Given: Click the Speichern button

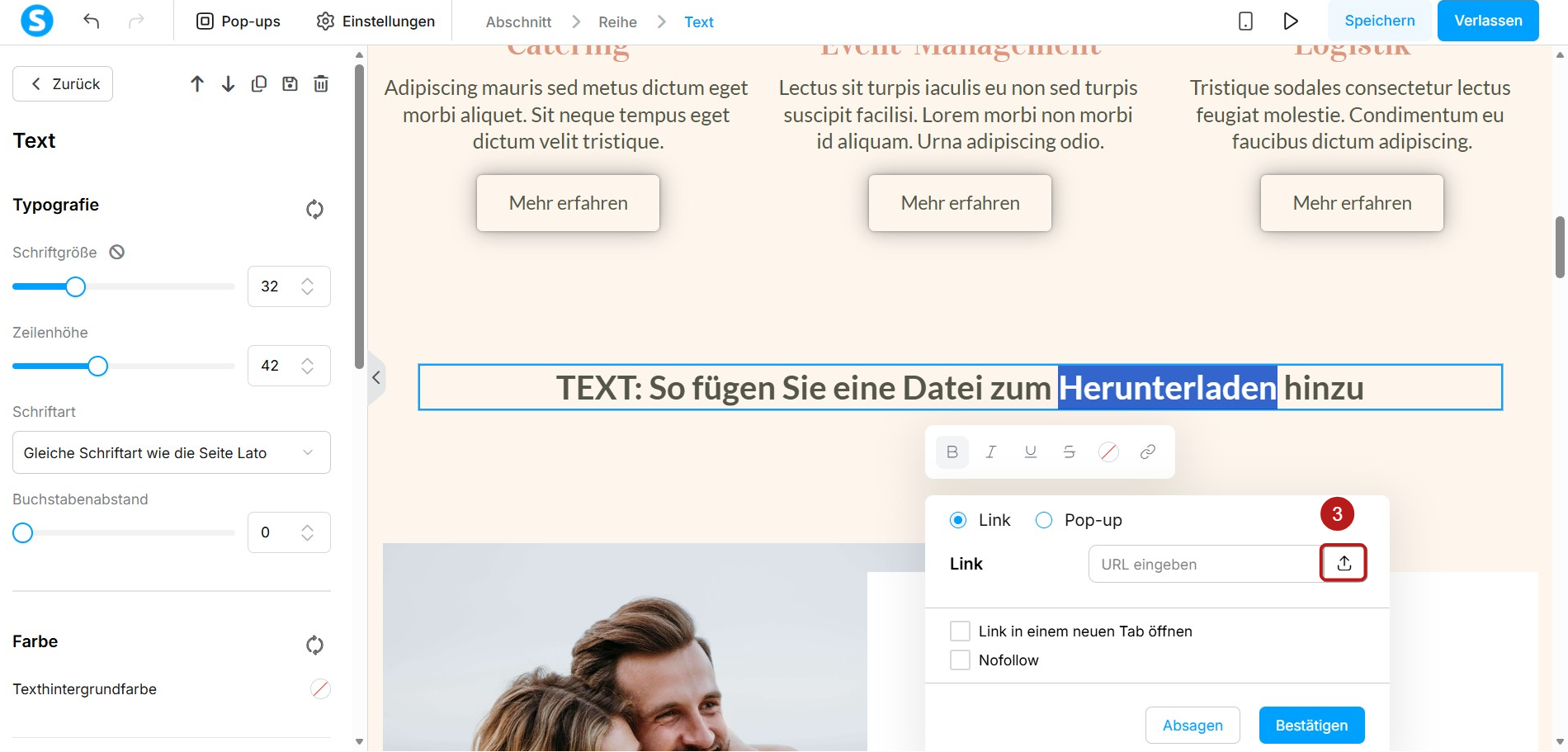Looking at the screenshot, I should click(1380, 21).
